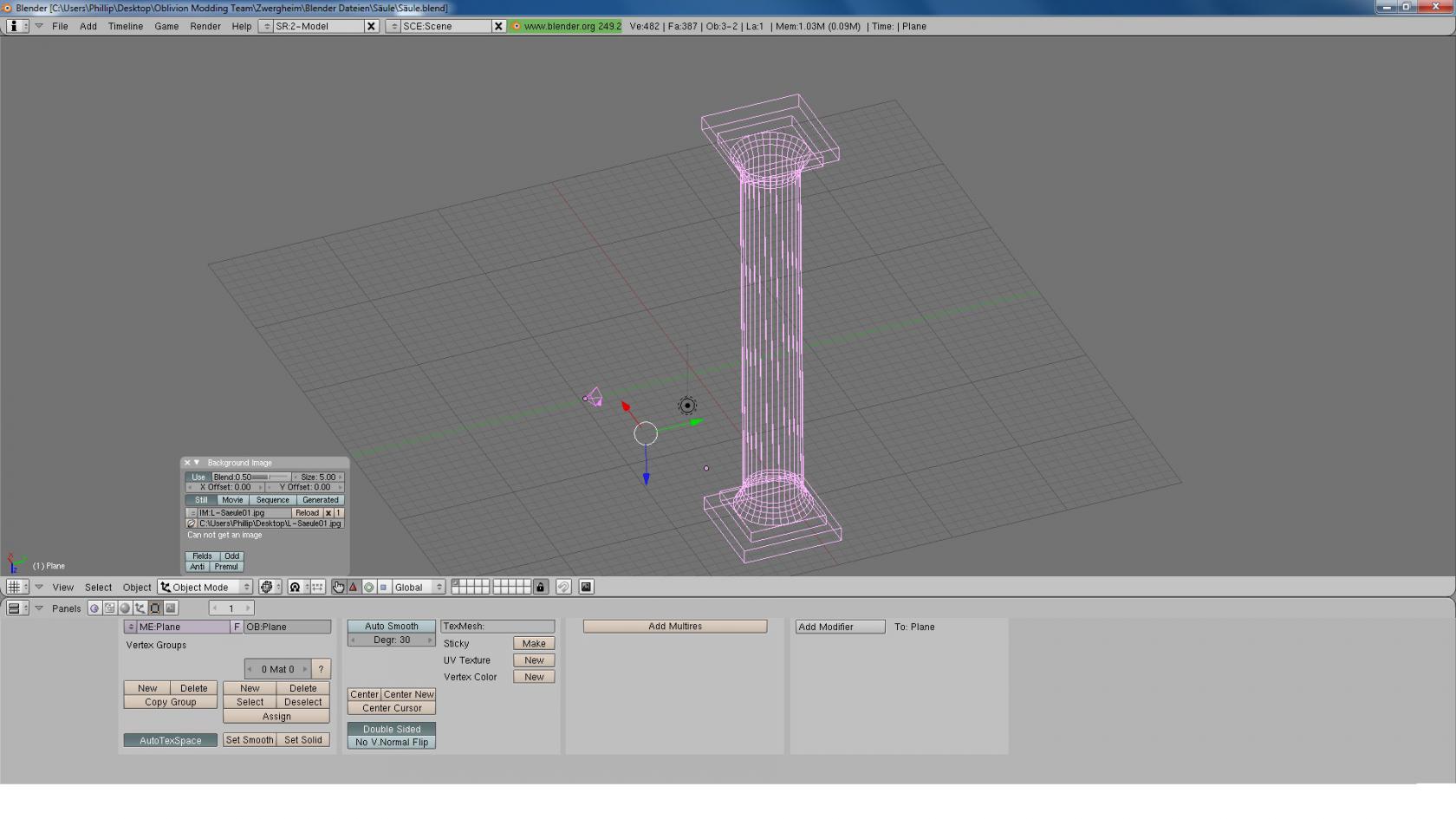The height and width of the screenshot is (819, 1456).
Task: Open the Render menu
Action: tap(205, 26)
